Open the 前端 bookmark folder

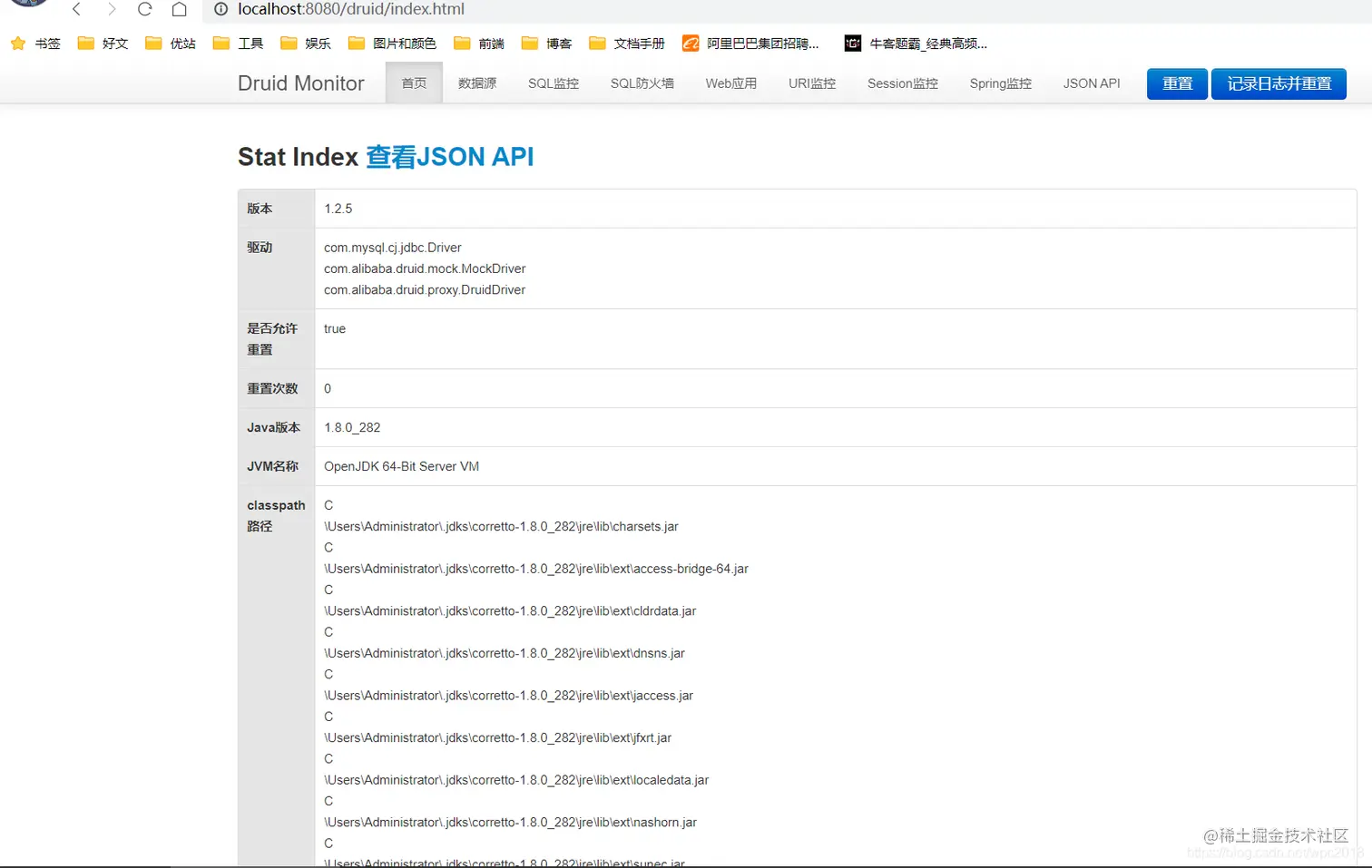[479, 44]
